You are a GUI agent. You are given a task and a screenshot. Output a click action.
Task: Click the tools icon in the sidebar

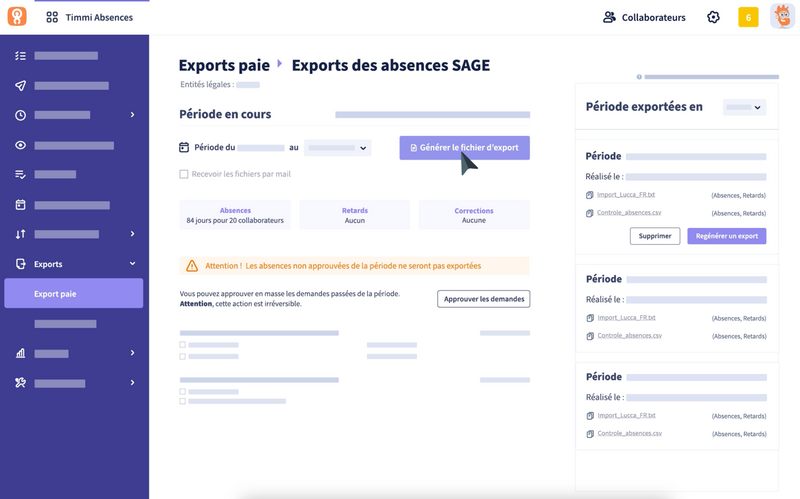(x=20, y=383)
